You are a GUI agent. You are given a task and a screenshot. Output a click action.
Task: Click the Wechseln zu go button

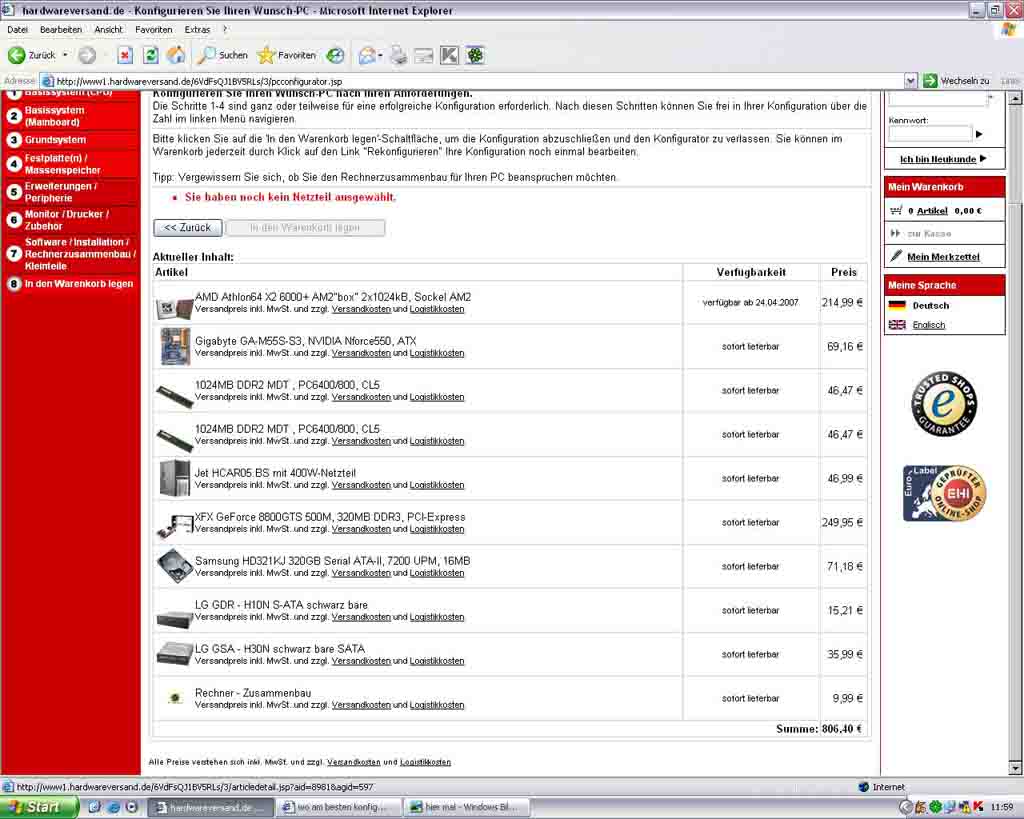956,81
